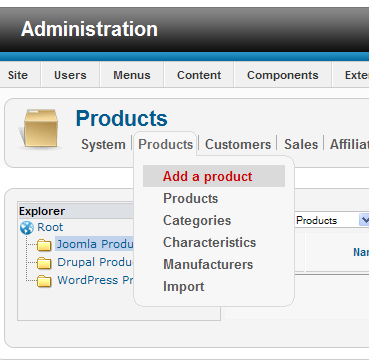Click the Joomla Products folder icon
Image resolution: width=369 pixels, height=364 pixels.
click(44, 245)
